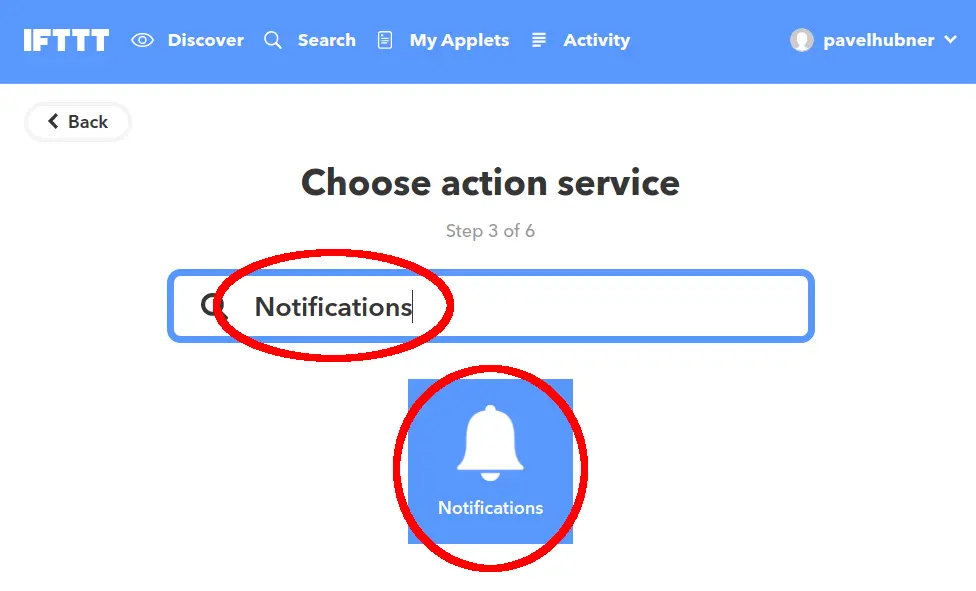Click the Back button text
The height and width of the screenshot is (591, 976).
pyautogui.click(x=88, y=121)
